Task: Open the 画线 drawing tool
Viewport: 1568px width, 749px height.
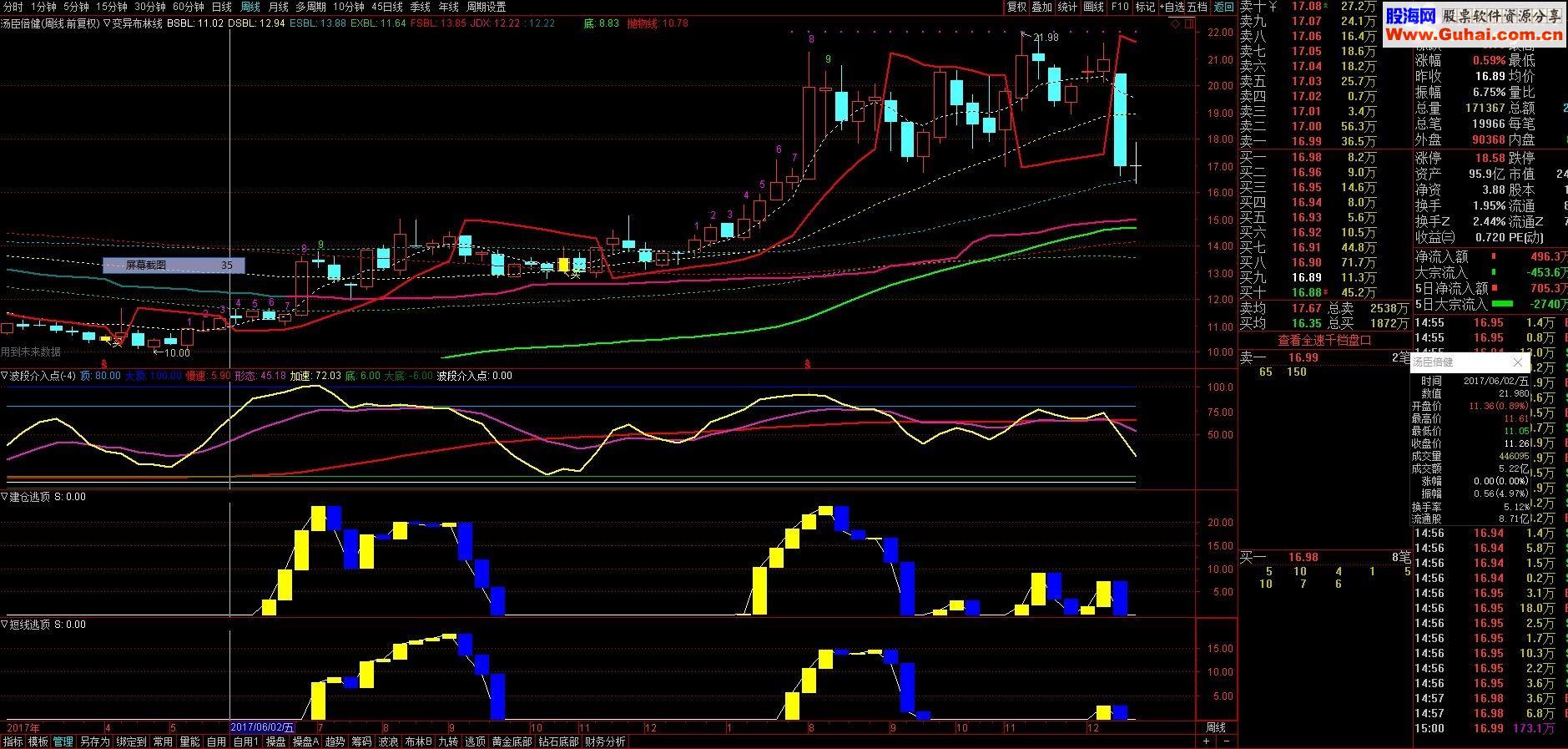Action: [x=1093, y=7]
